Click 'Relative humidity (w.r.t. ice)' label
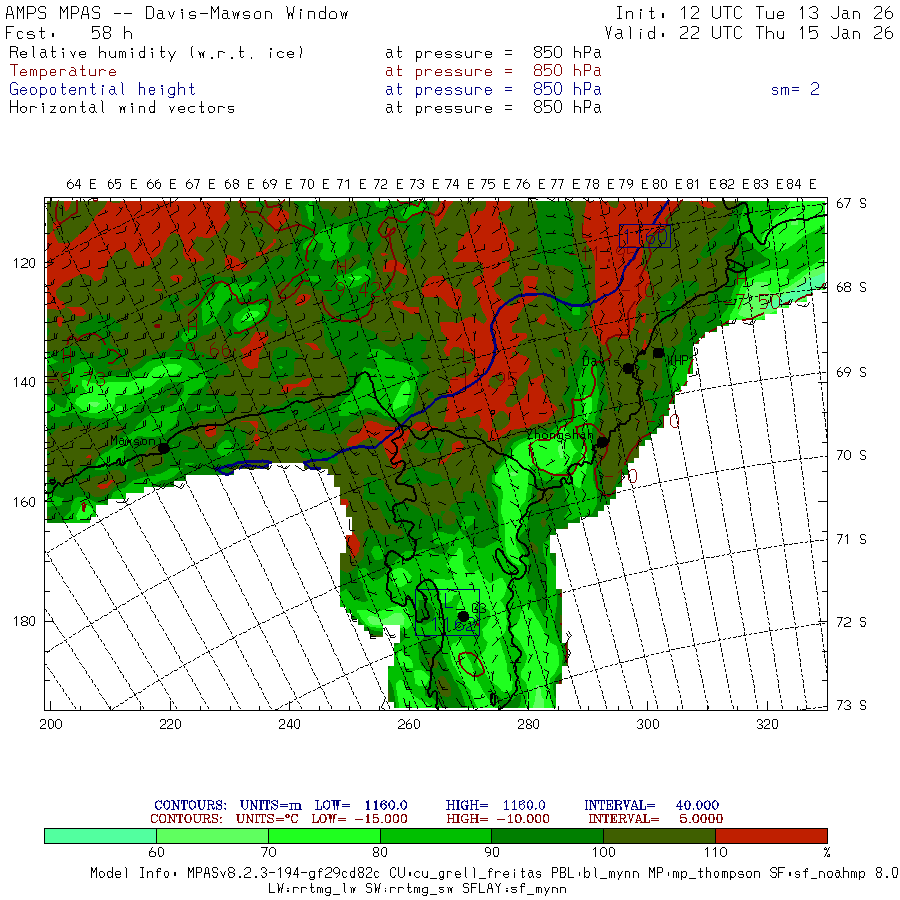 click(156, 53)
